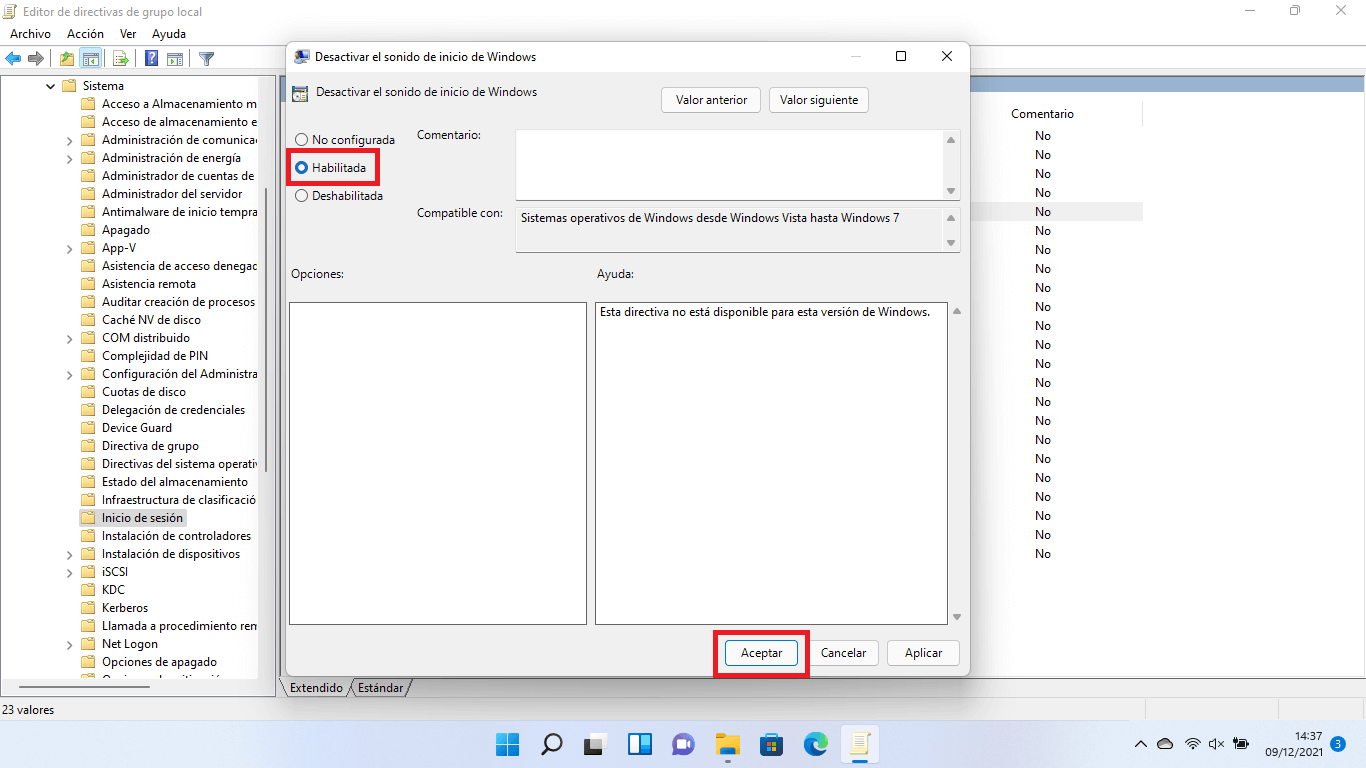Expand the COM distribuido node

[x=69, y=338]
